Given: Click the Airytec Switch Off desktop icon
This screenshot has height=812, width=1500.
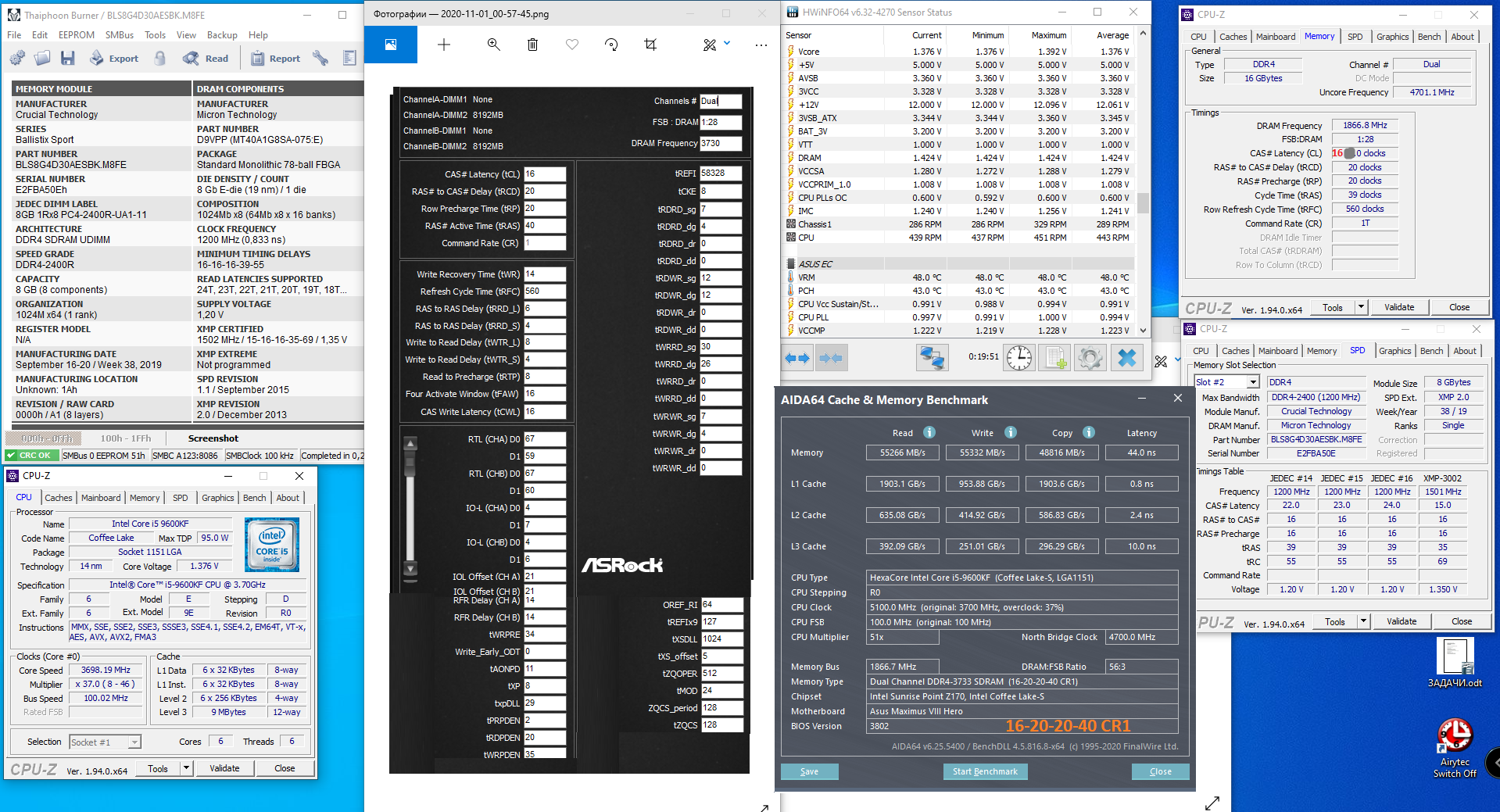Looking at the screenshot, I should pos(1455,748).
